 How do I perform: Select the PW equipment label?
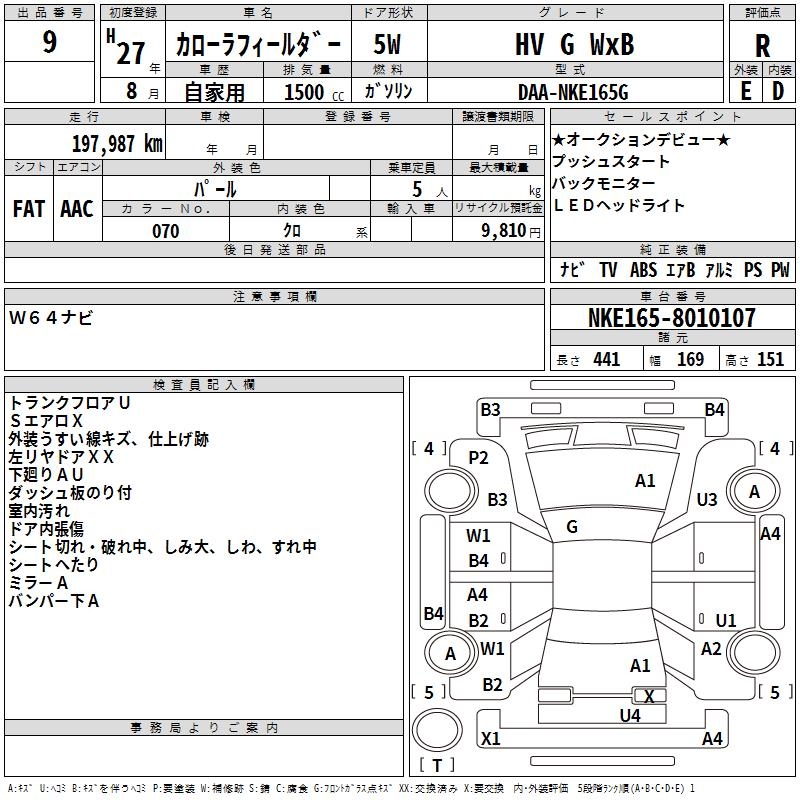click(779, 270)
